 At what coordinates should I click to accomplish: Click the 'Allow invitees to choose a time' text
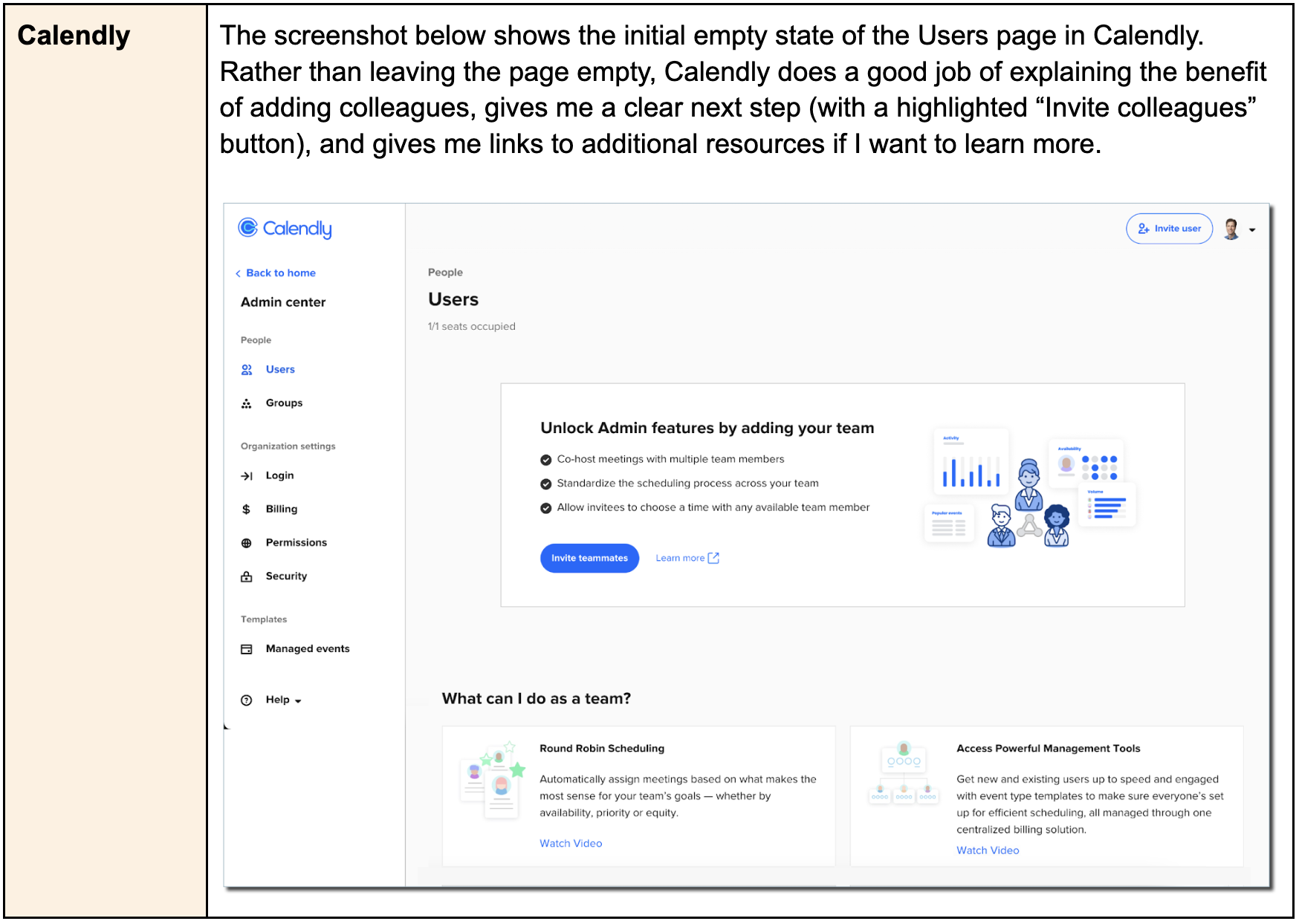(713, 508)
